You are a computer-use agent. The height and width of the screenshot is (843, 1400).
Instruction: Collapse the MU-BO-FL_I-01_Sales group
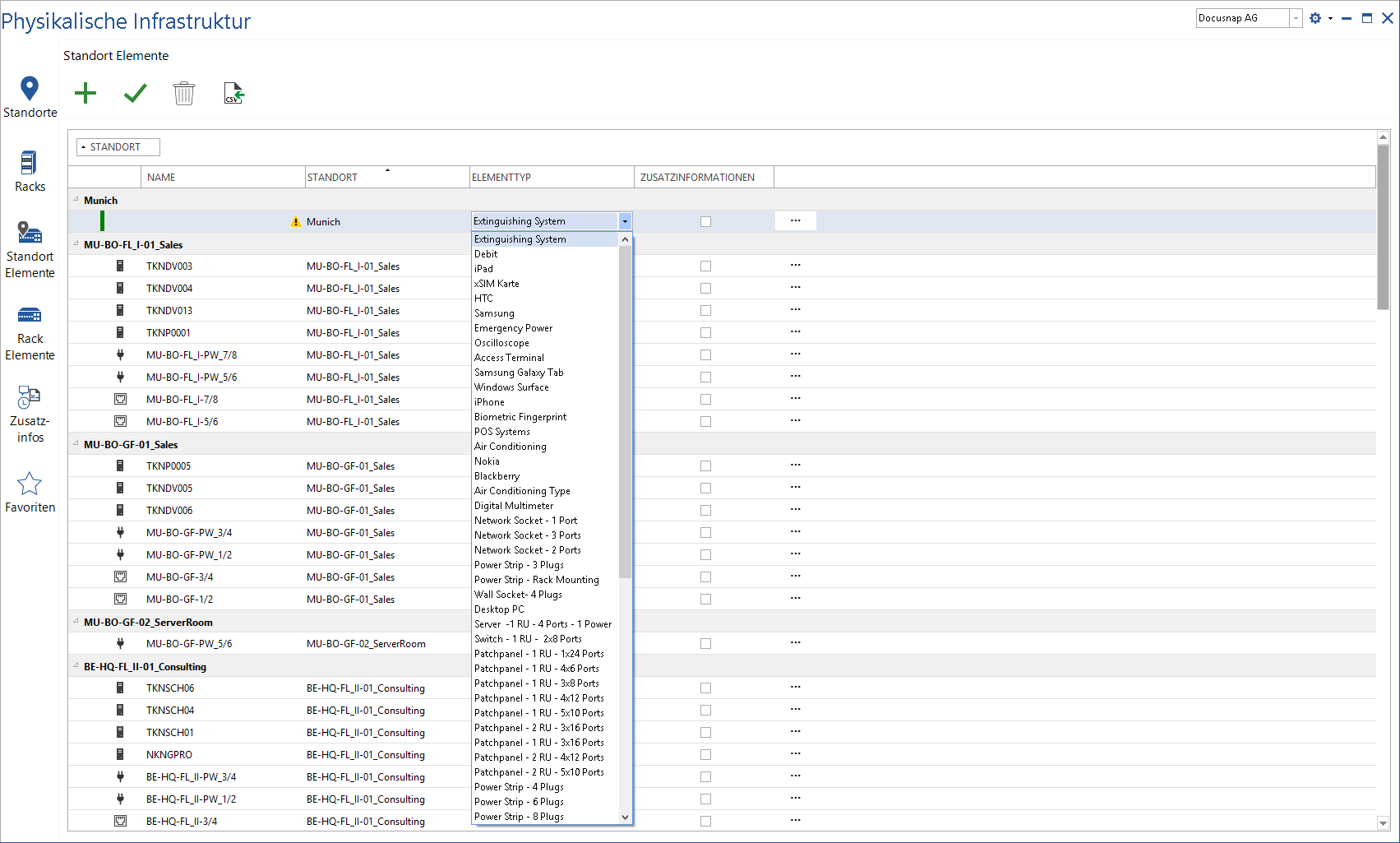point(76,243)
